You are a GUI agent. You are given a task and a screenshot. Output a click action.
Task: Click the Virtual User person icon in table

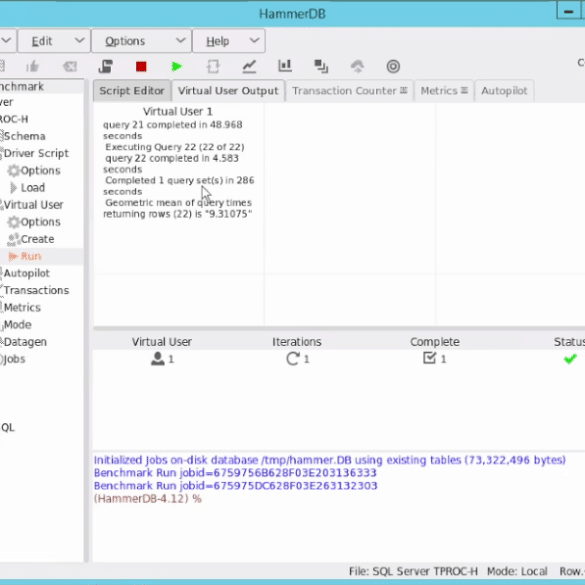point(157,359)
